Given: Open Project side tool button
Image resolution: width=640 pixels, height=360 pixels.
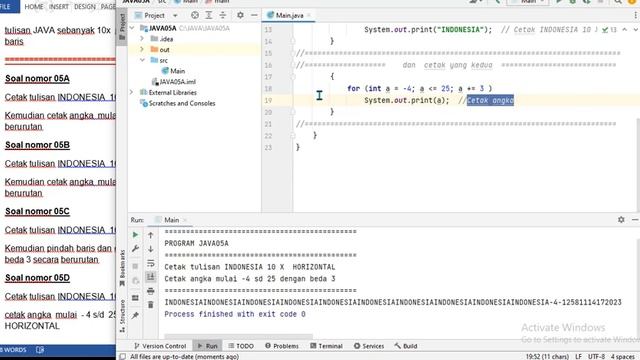Looking at the screenshot, I should pos(122,26).
